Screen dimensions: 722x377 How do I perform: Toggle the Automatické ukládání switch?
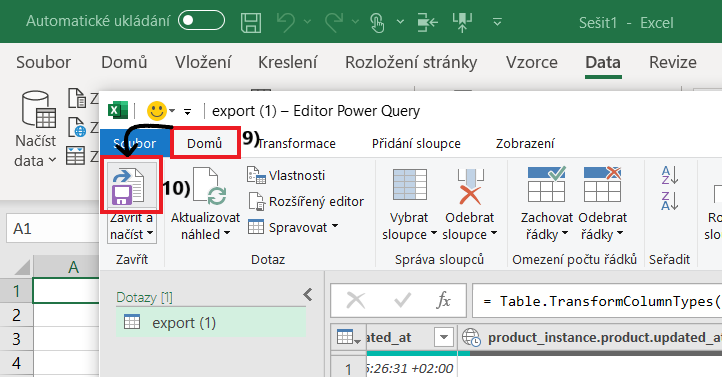[x=201, y=21]
